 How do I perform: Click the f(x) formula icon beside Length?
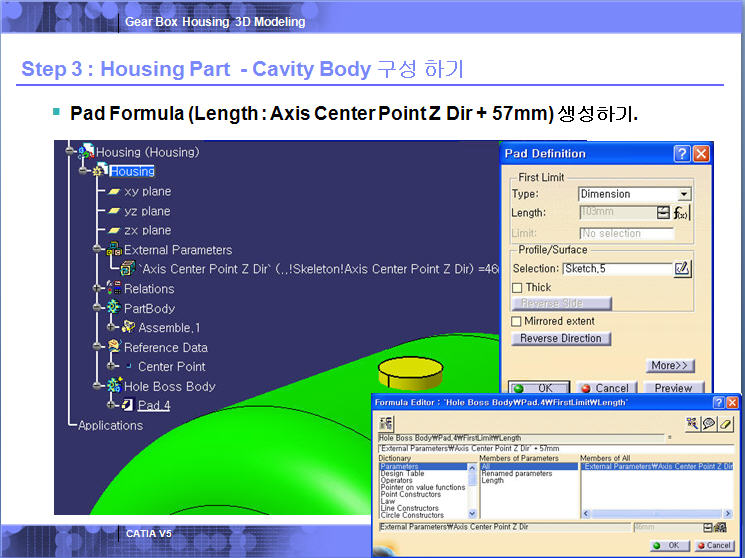pyautogui.click(x=682, y=213)
